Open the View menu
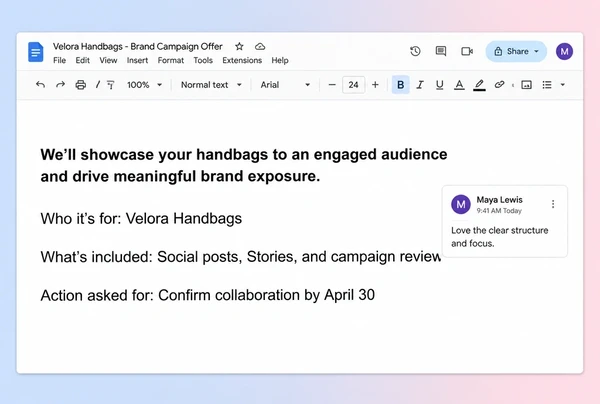Screen dimensions: 600x404 click(108, 60)
